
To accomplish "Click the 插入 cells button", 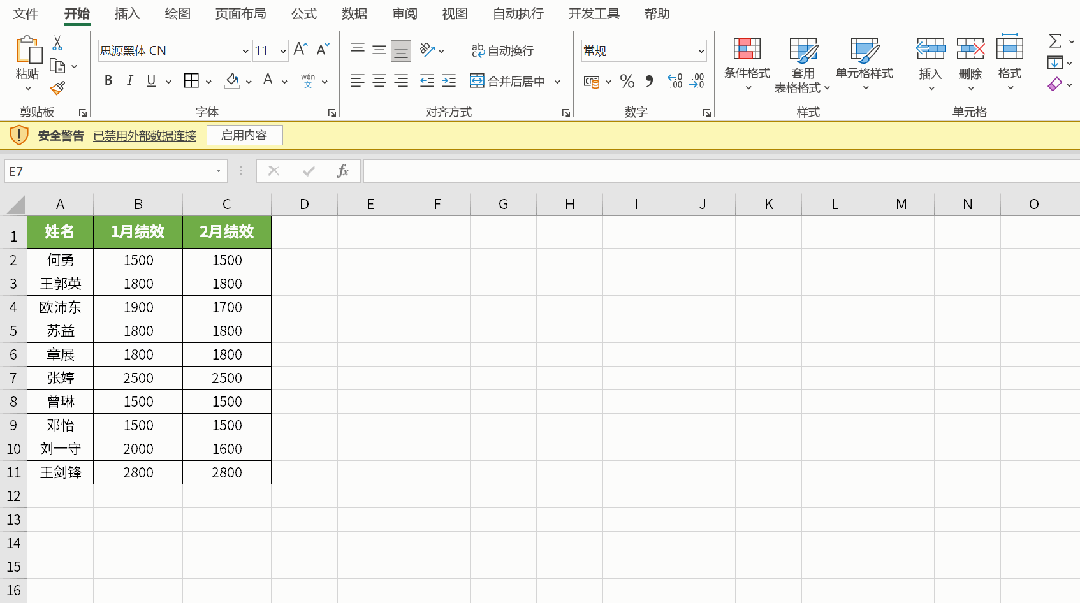I will (930, 65).
